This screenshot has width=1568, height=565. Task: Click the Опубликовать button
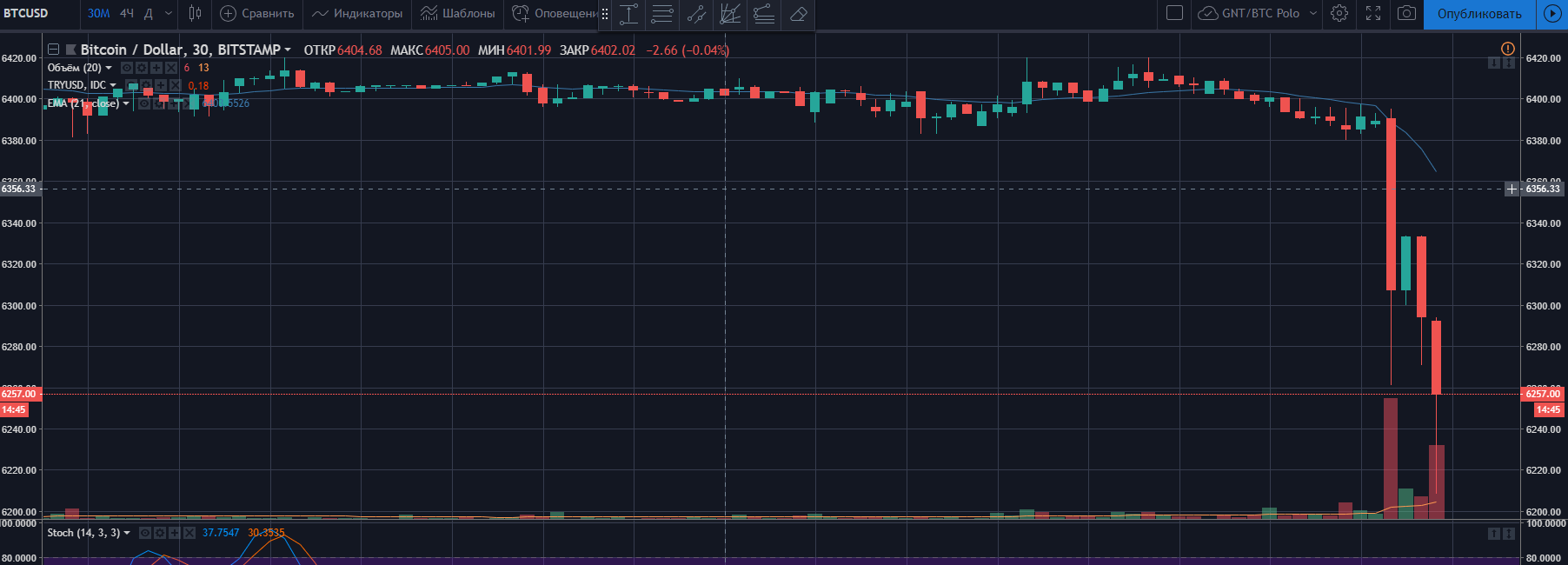pyautogui.click(x=1478, y=14)
